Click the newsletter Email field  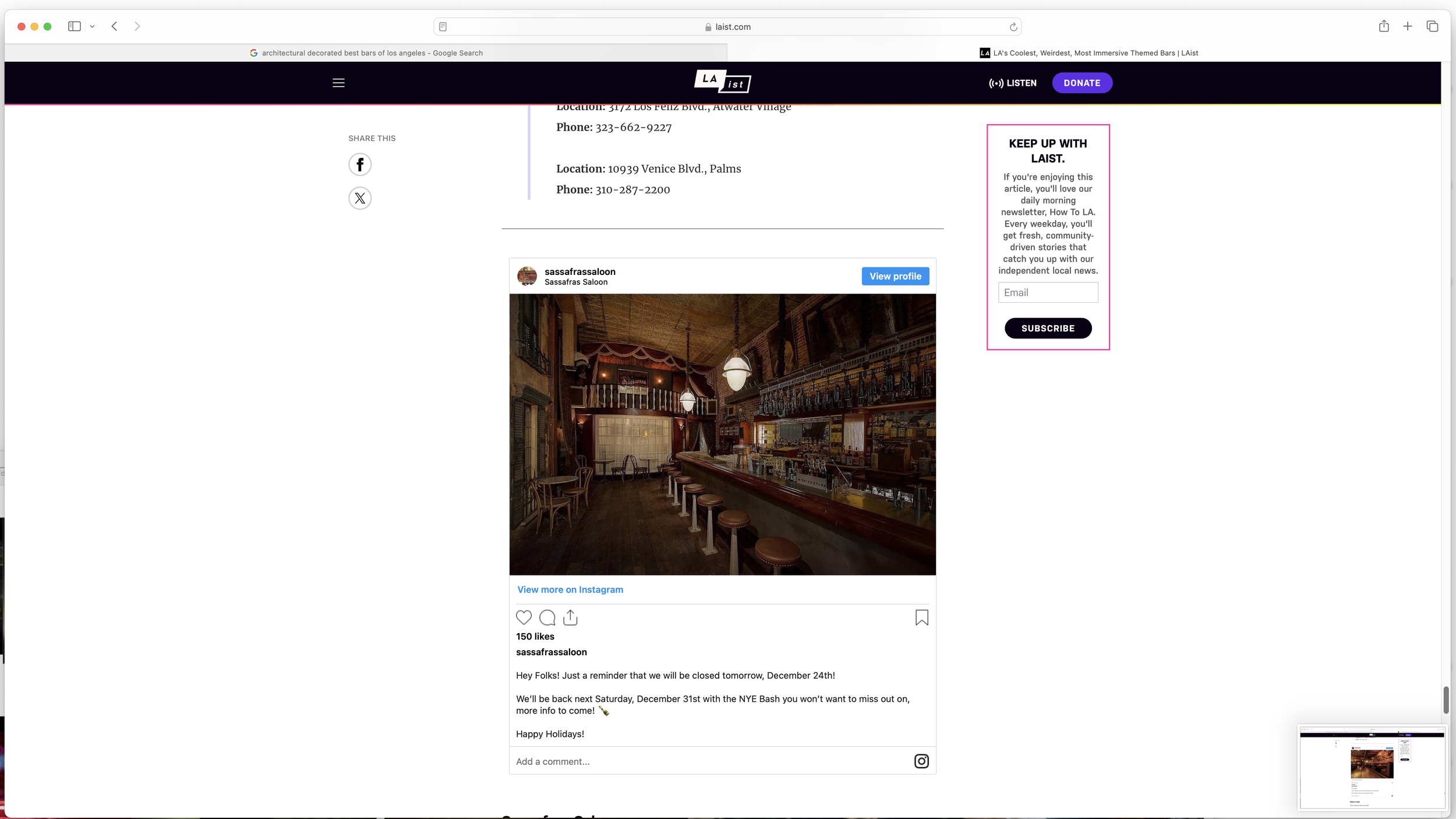[1048, 292]
